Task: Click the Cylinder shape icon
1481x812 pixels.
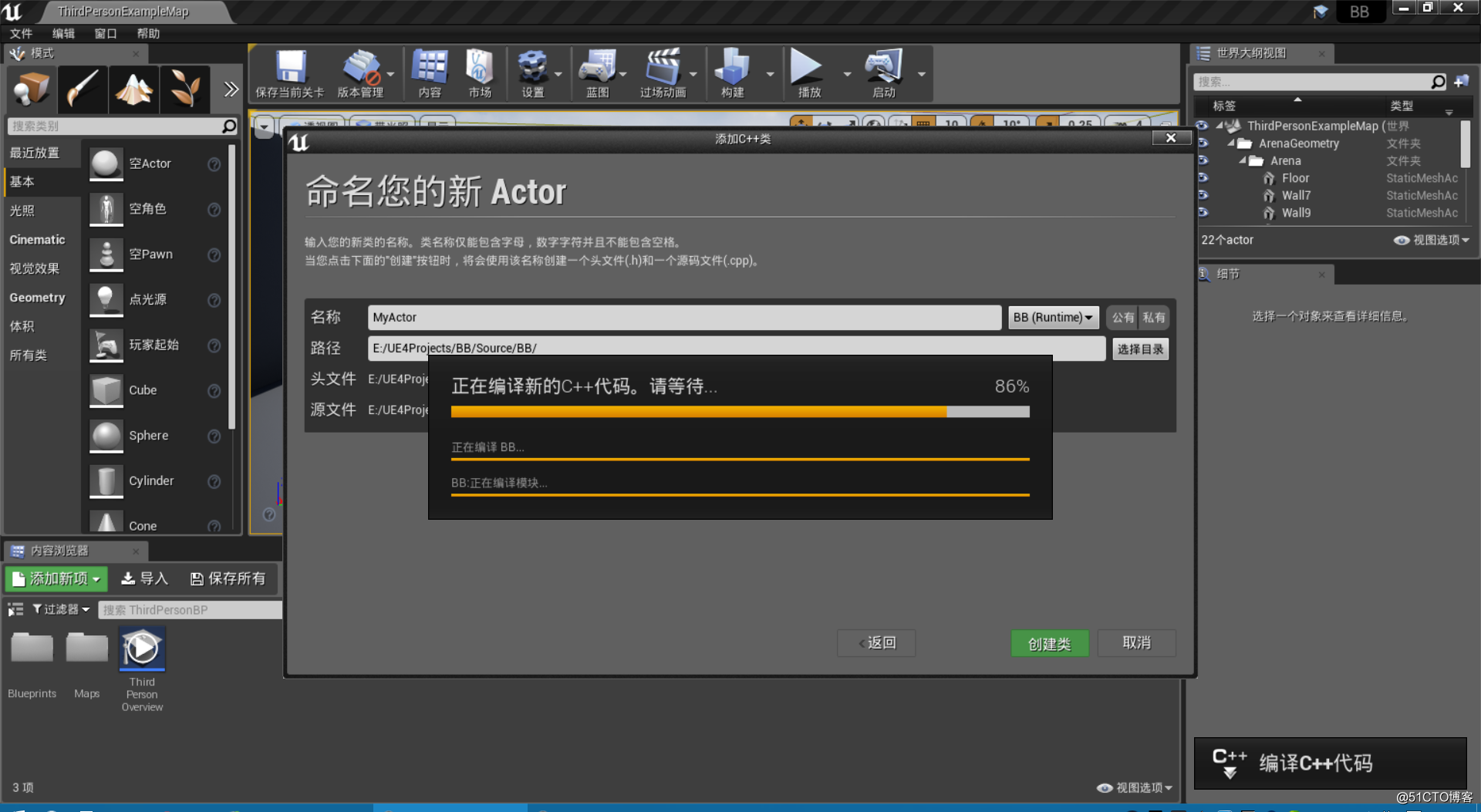Action: click(x=106, y=480)
